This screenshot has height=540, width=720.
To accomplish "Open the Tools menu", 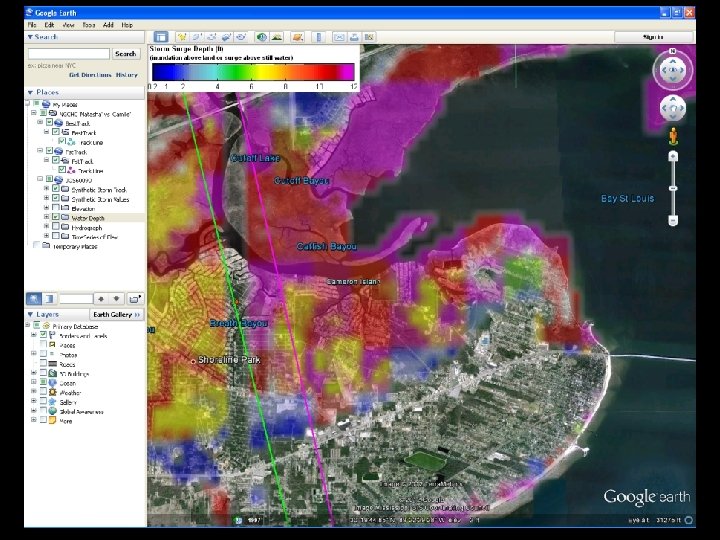I will click(89, 25).
